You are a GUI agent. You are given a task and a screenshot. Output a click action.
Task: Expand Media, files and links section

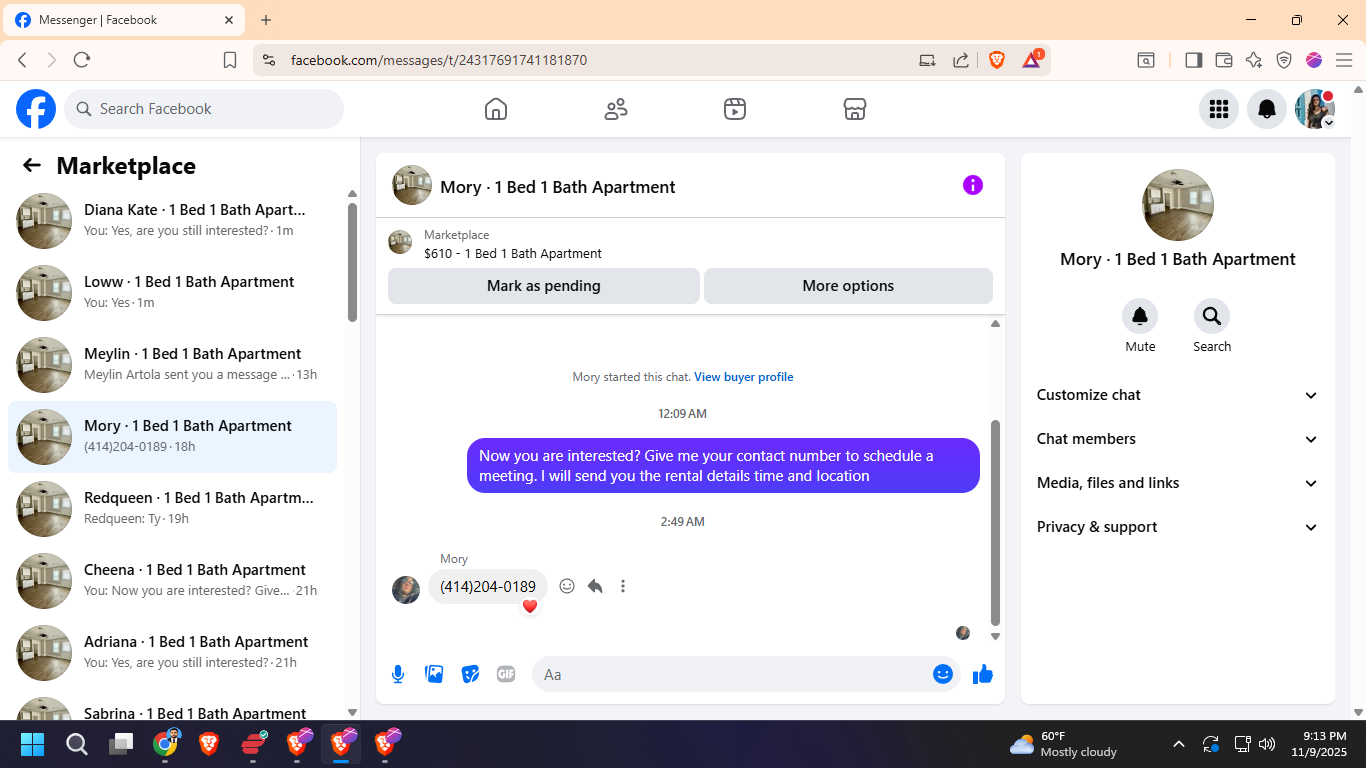coord(1178,483)
